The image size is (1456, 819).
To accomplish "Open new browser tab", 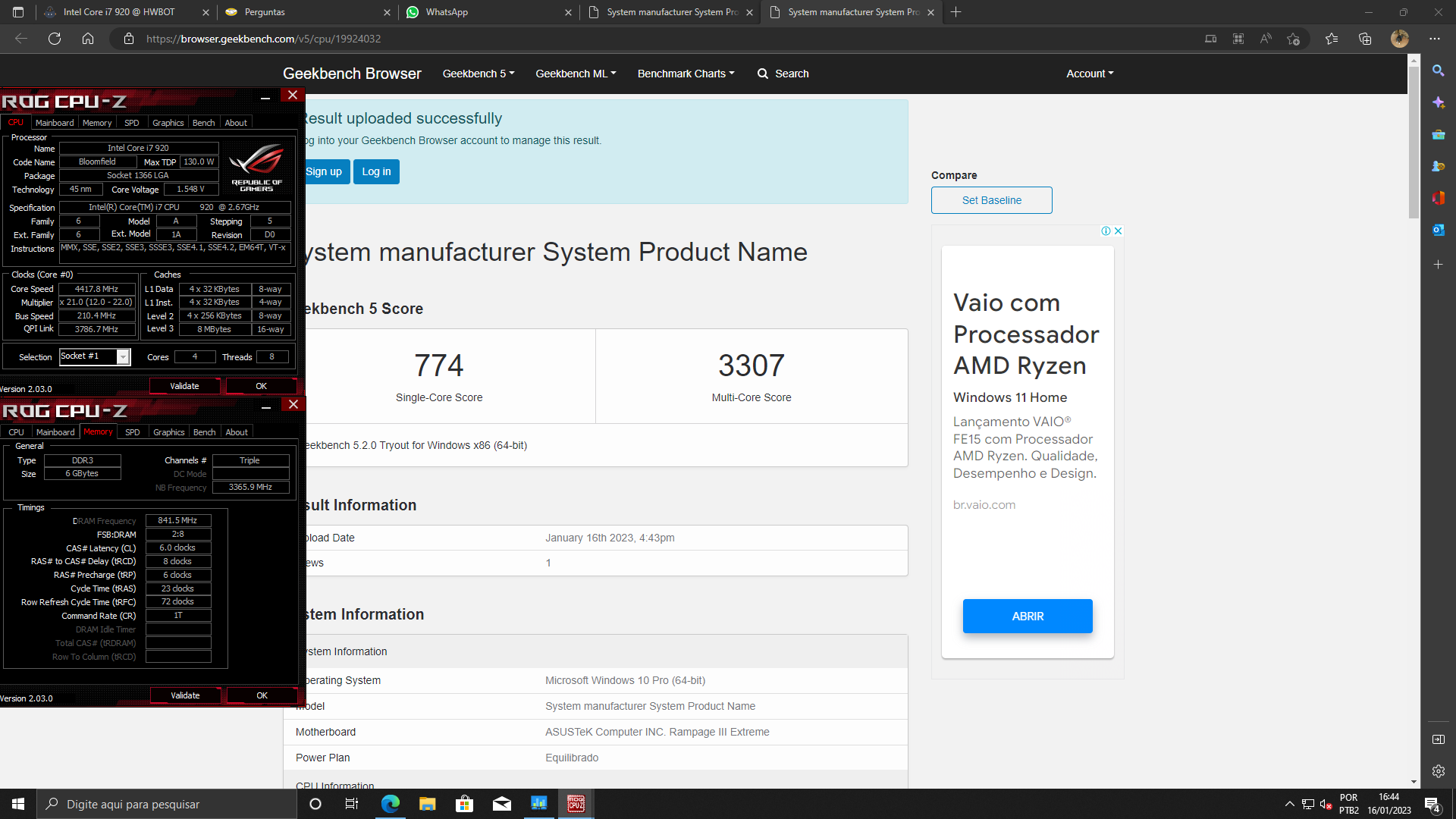I will 956,12.
